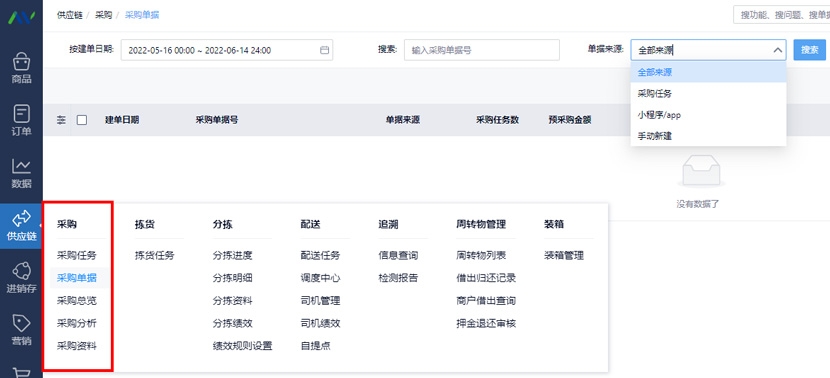Screen dimensions: 830x378
Task: Open 分拣进度 in the menu
Action: click(232, 256)
